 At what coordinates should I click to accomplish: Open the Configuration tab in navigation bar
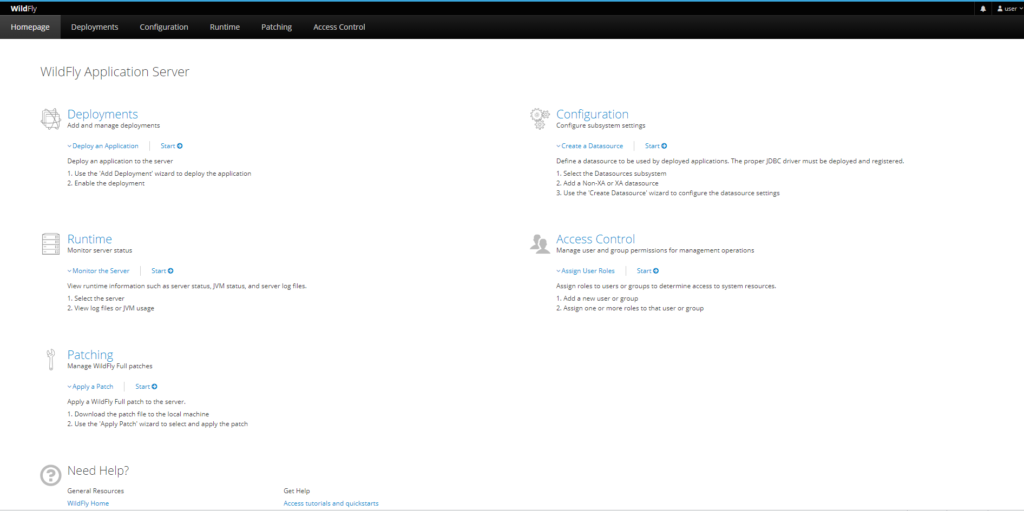164,27
